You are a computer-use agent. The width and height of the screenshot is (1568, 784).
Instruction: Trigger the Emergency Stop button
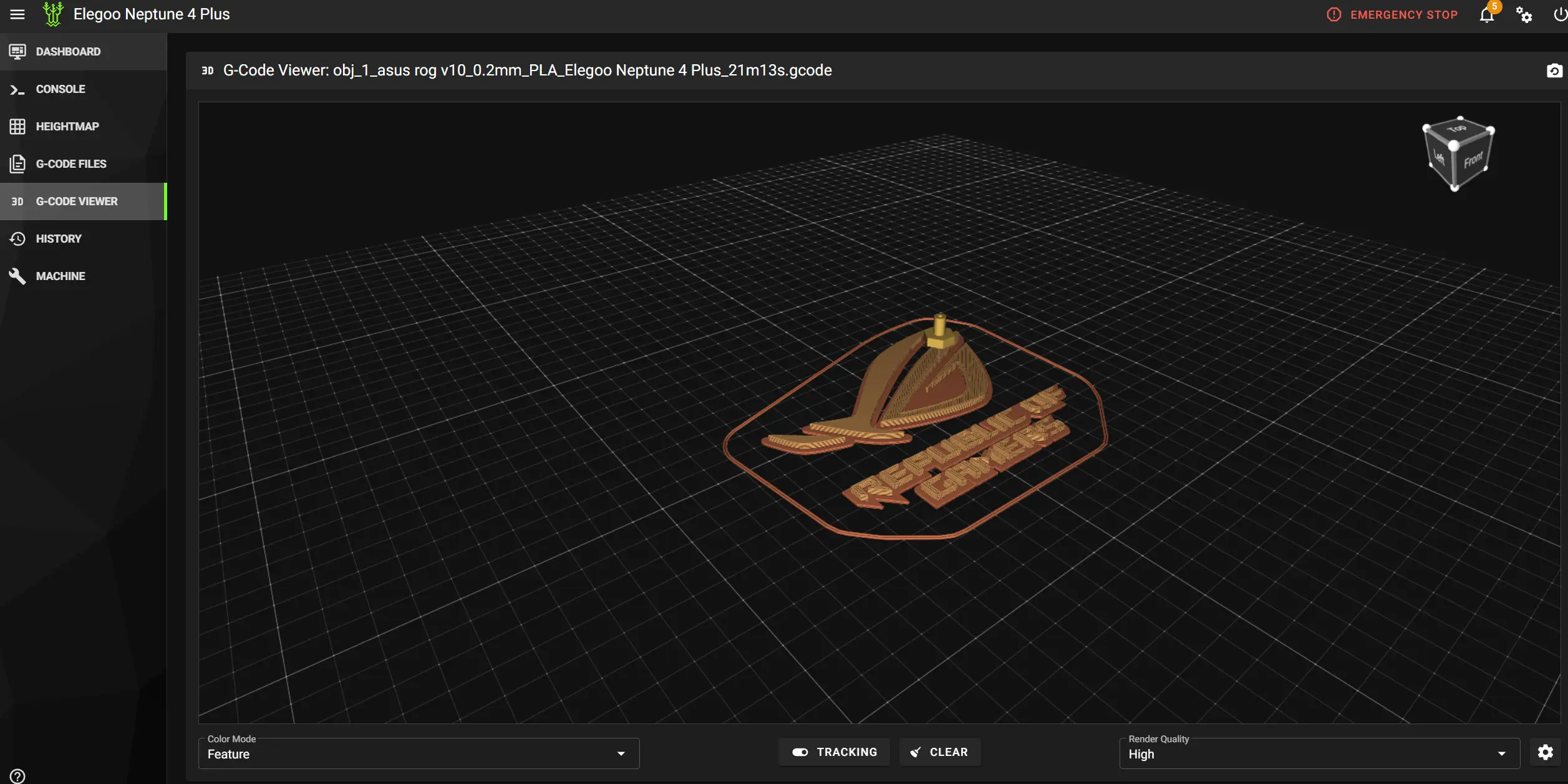tap(1391, 14)
